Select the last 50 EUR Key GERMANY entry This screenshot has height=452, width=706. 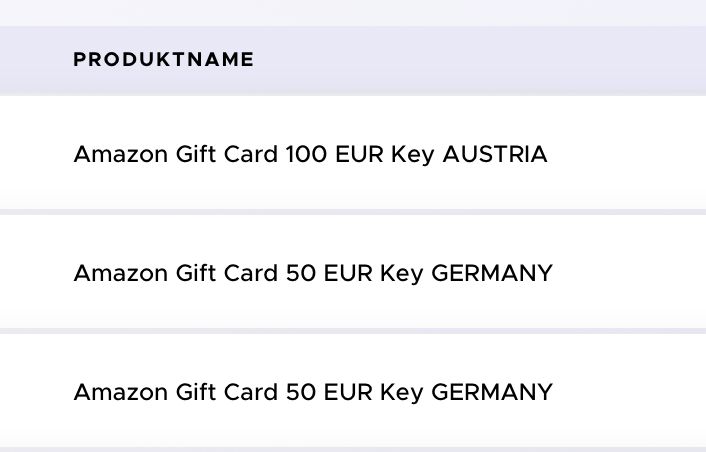coord(313,392)
